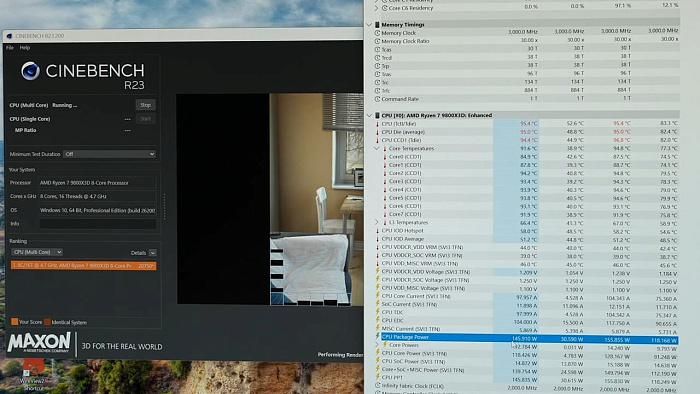Click the CPU Package Power lightning icon
The image size is (700, 394).
click(377, 337)
